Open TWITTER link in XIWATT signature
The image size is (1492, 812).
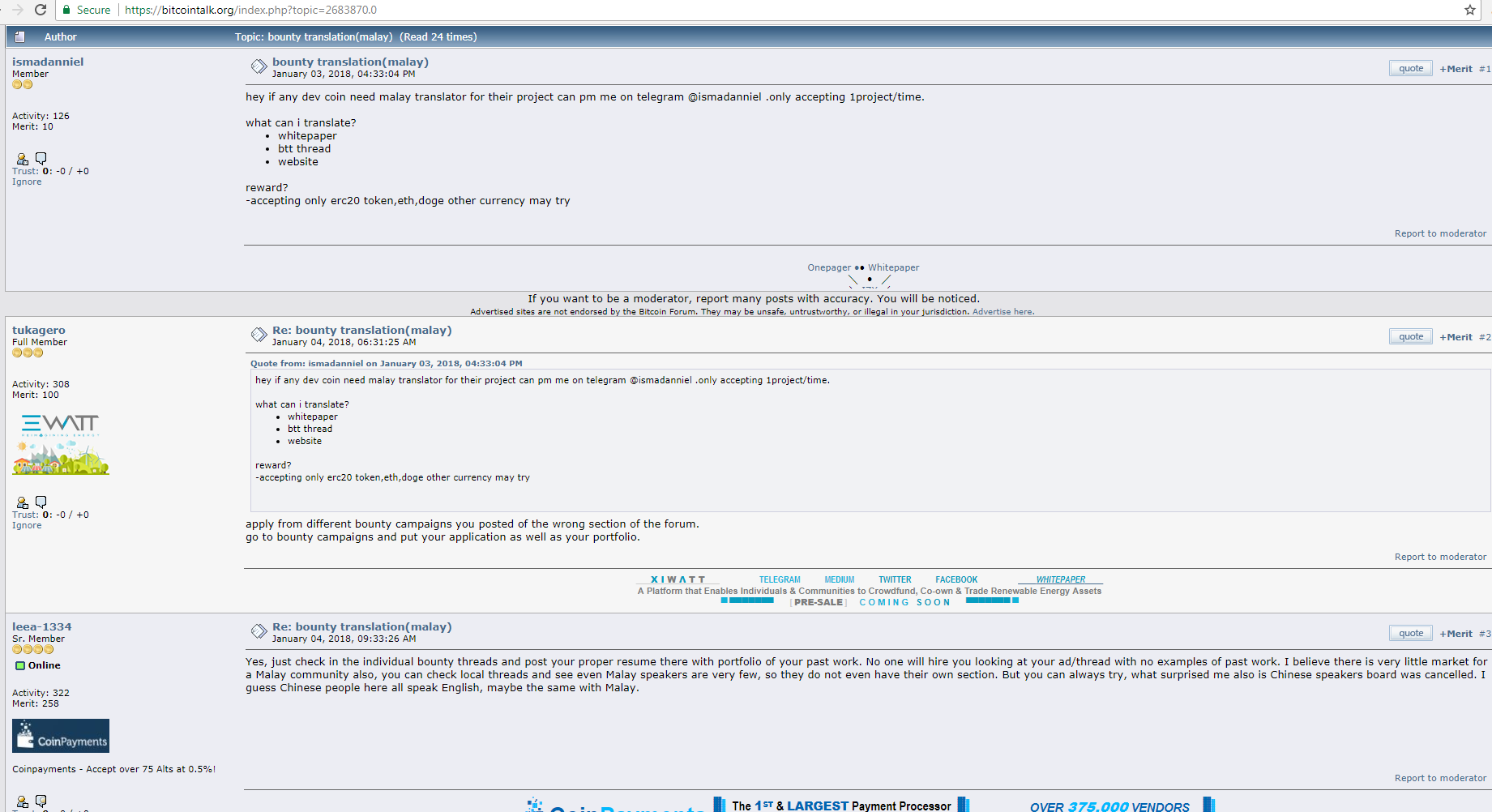coord(895,579)
